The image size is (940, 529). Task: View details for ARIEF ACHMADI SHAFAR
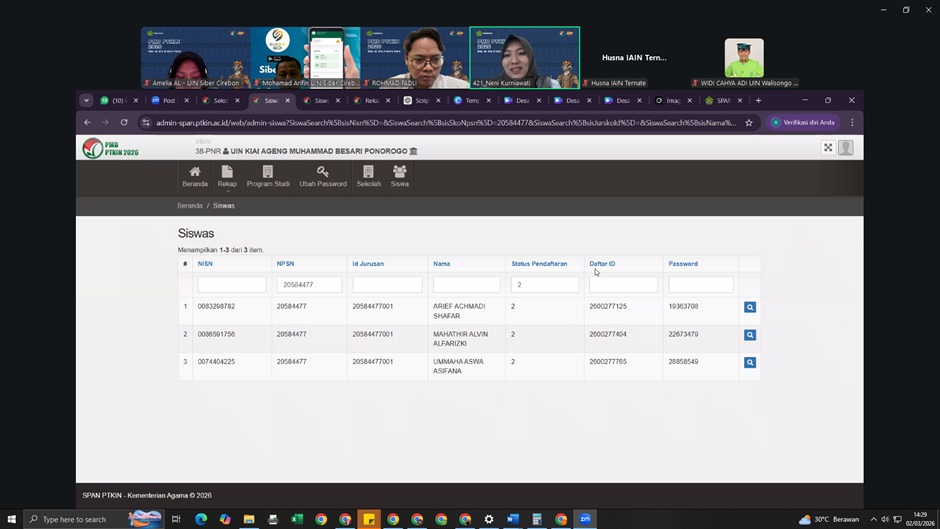750,308
